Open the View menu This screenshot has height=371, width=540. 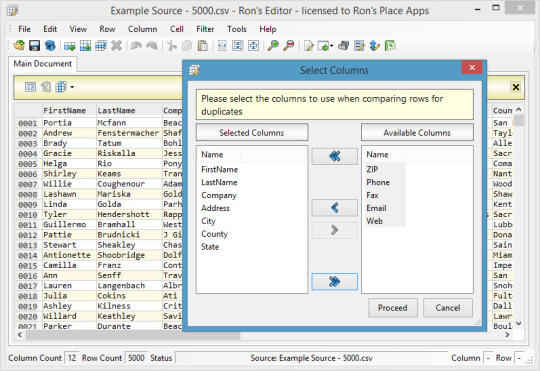point(78,29)
